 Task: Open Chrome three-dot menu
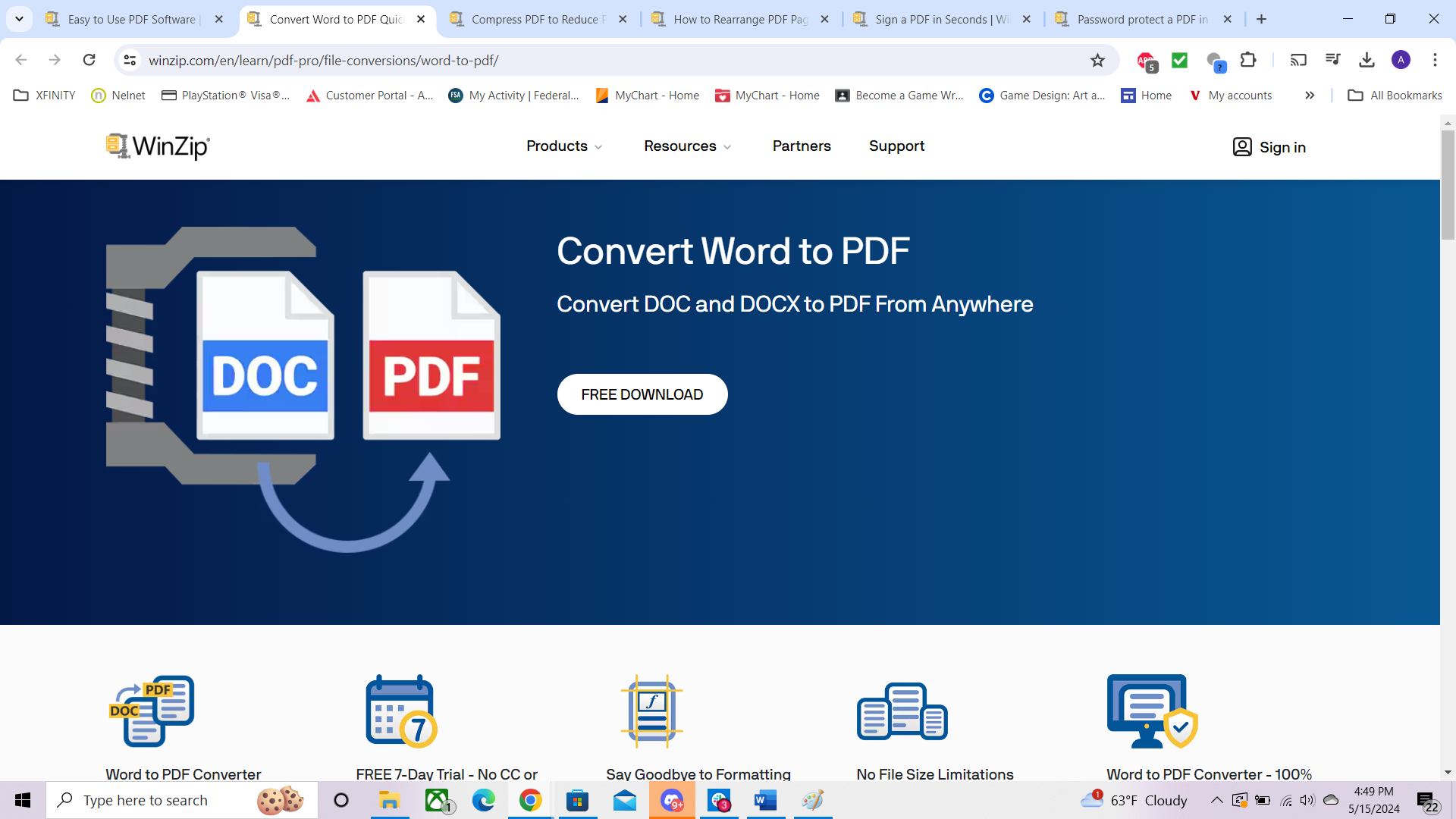(x=1435, y=60)
